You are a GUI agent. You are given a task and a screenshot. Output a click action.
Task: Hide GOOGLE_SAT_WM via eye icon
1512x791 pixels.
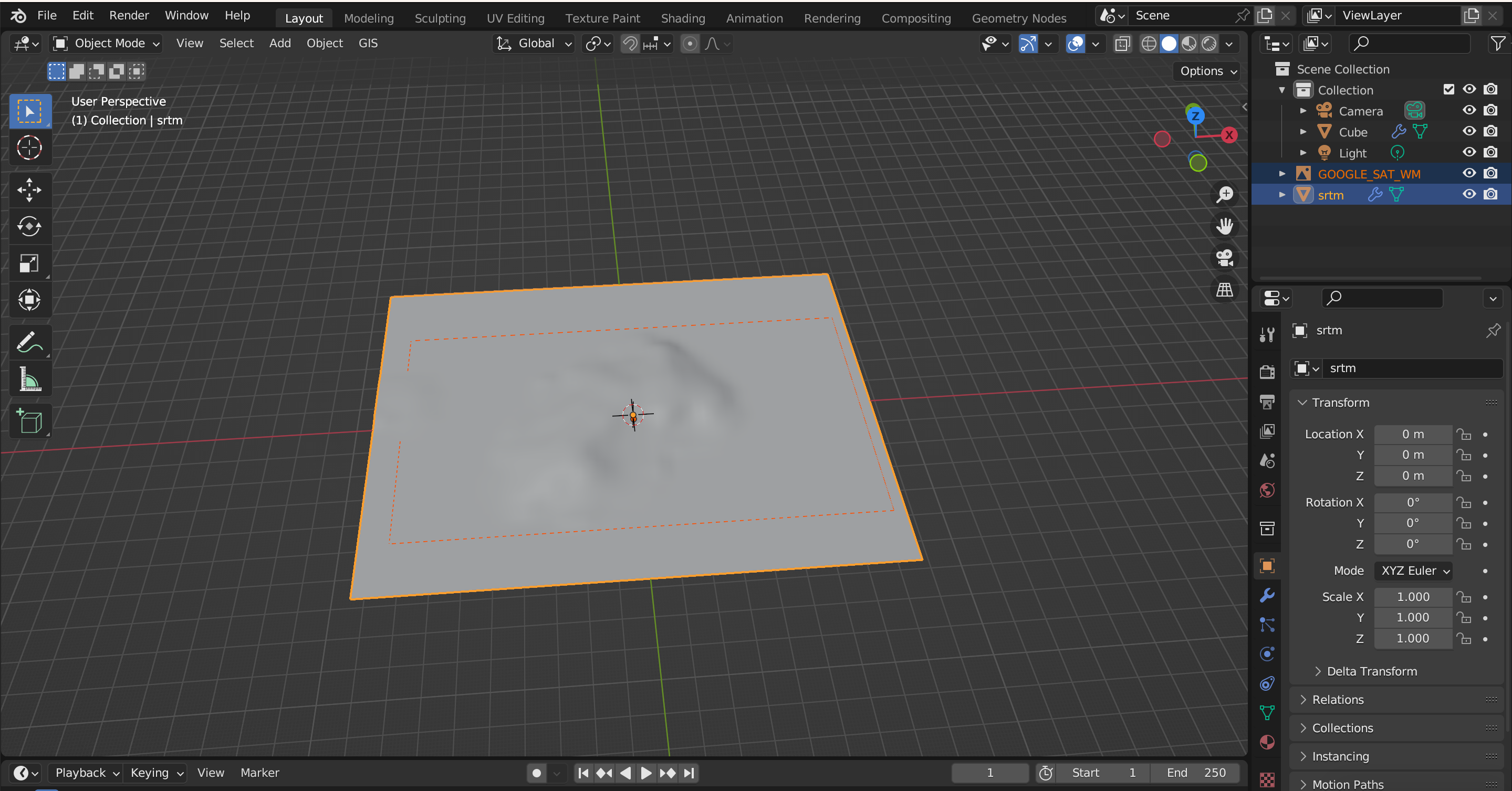click(1469, 173)
